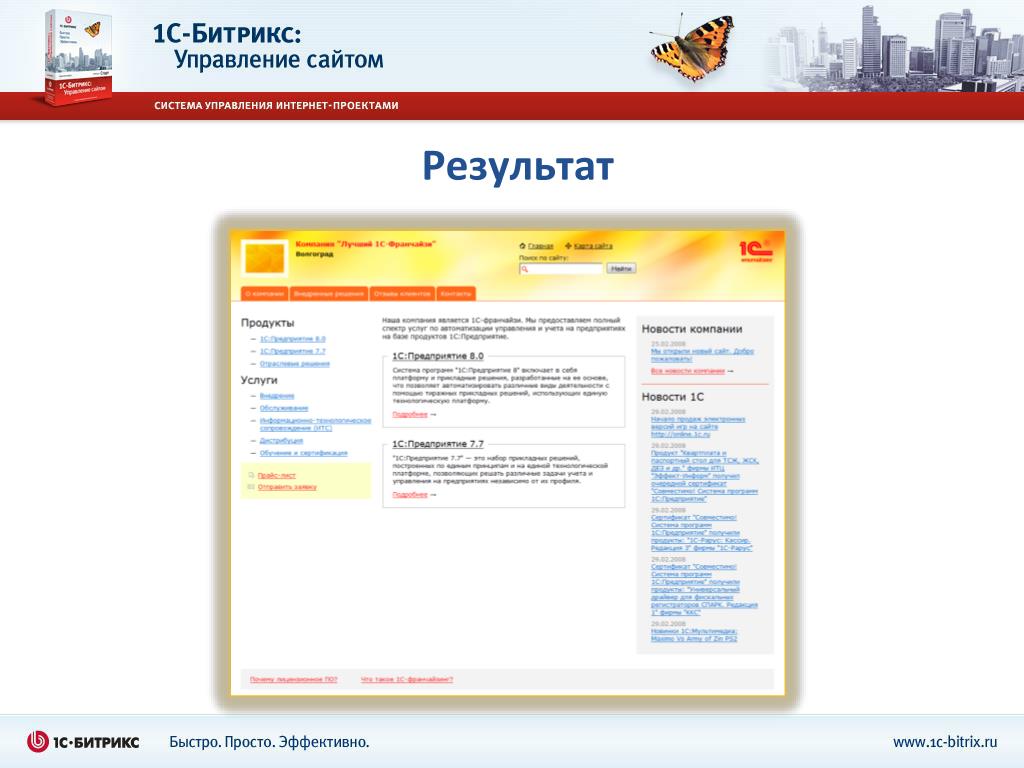Click Подробнее under 1С:Предприятие 8.0 block
The width and height of the screenshot is (1024, 768).
point(409,415)
